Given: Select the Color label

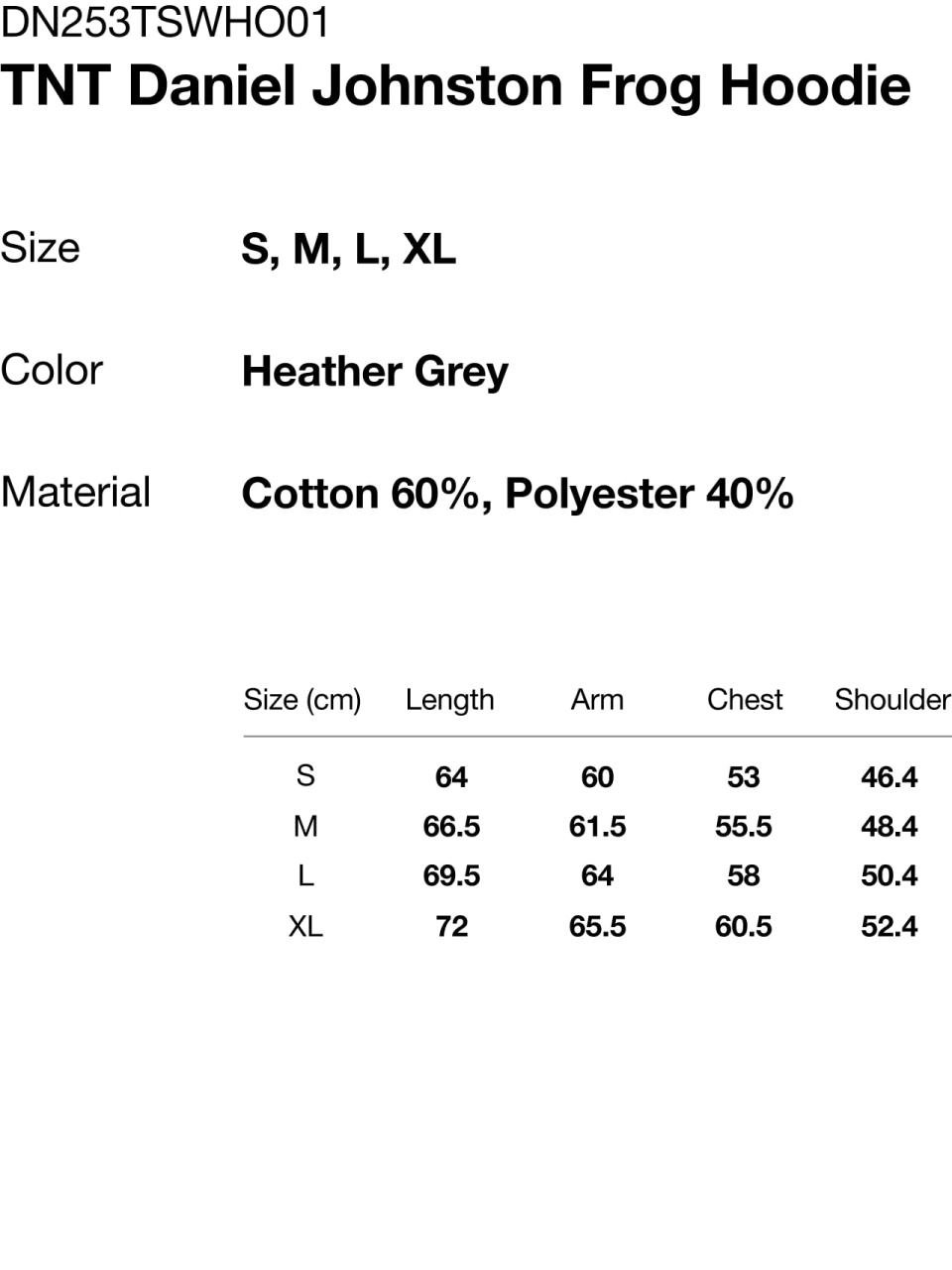Looking at the screenshot, I should [52, 371].
